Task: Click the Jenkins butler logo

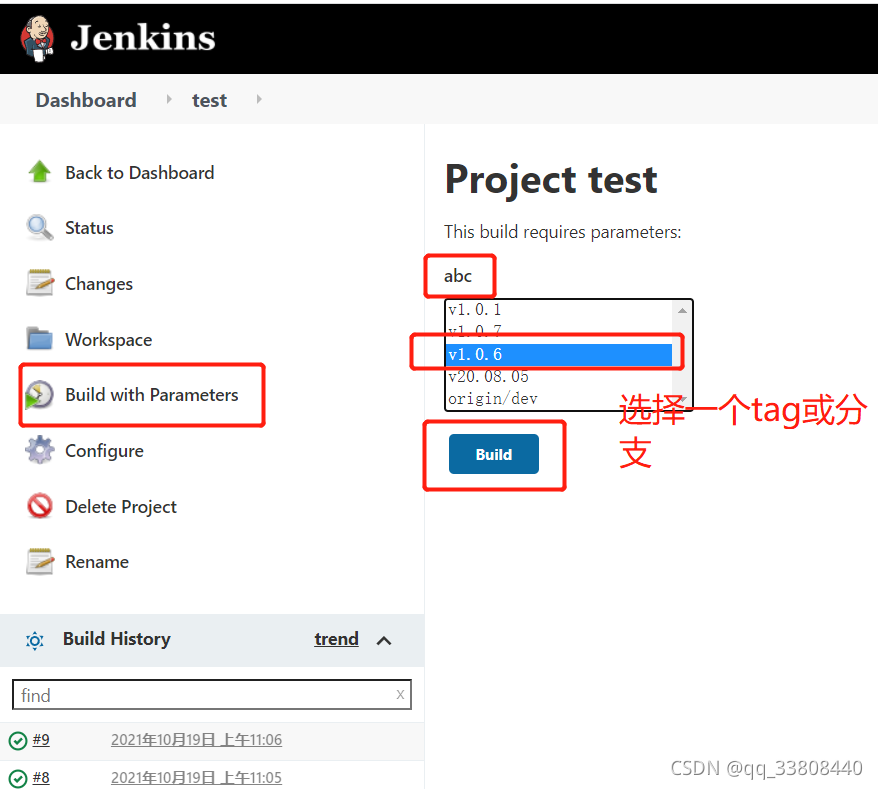Action: click(38, 38)
